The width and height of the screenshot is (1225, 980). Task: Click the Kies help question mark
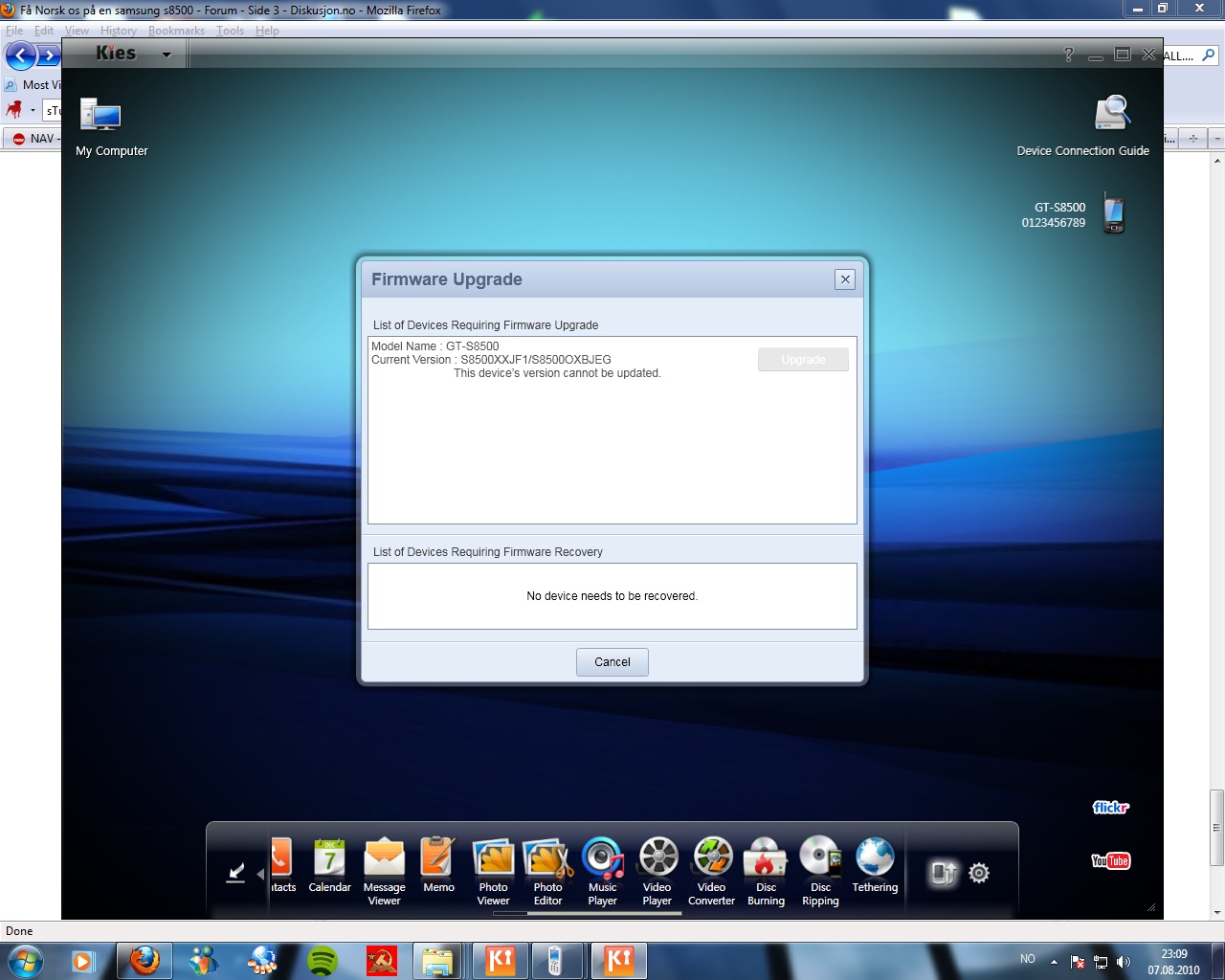[x=1069, y=55]
